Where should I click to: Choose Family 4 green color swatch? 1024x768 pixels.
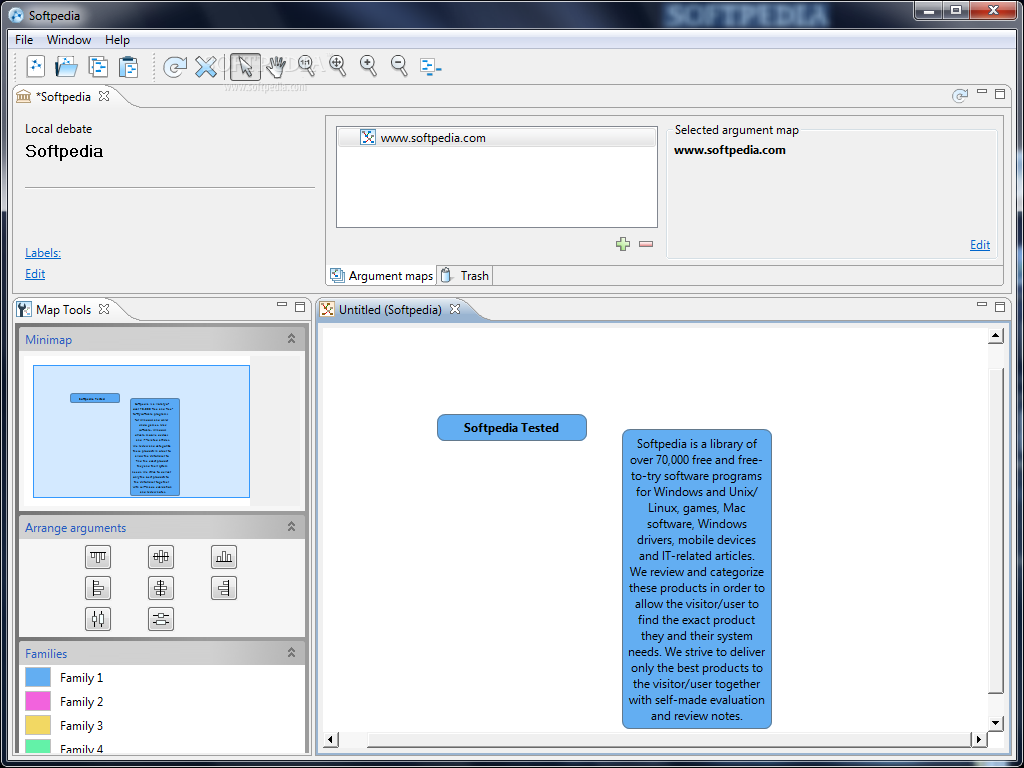click(38, 746)
